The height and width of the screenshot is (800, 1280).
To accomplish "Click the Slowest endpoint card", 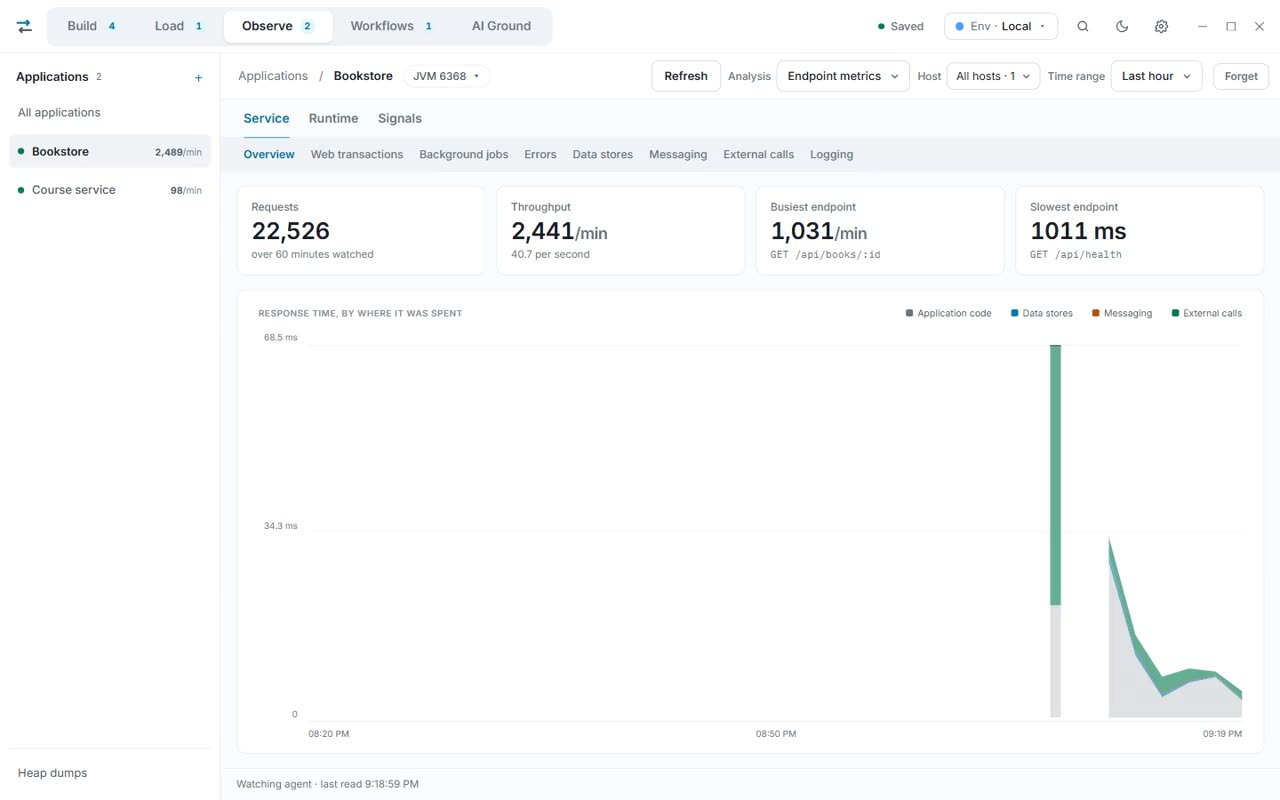I will (1140, 231).
